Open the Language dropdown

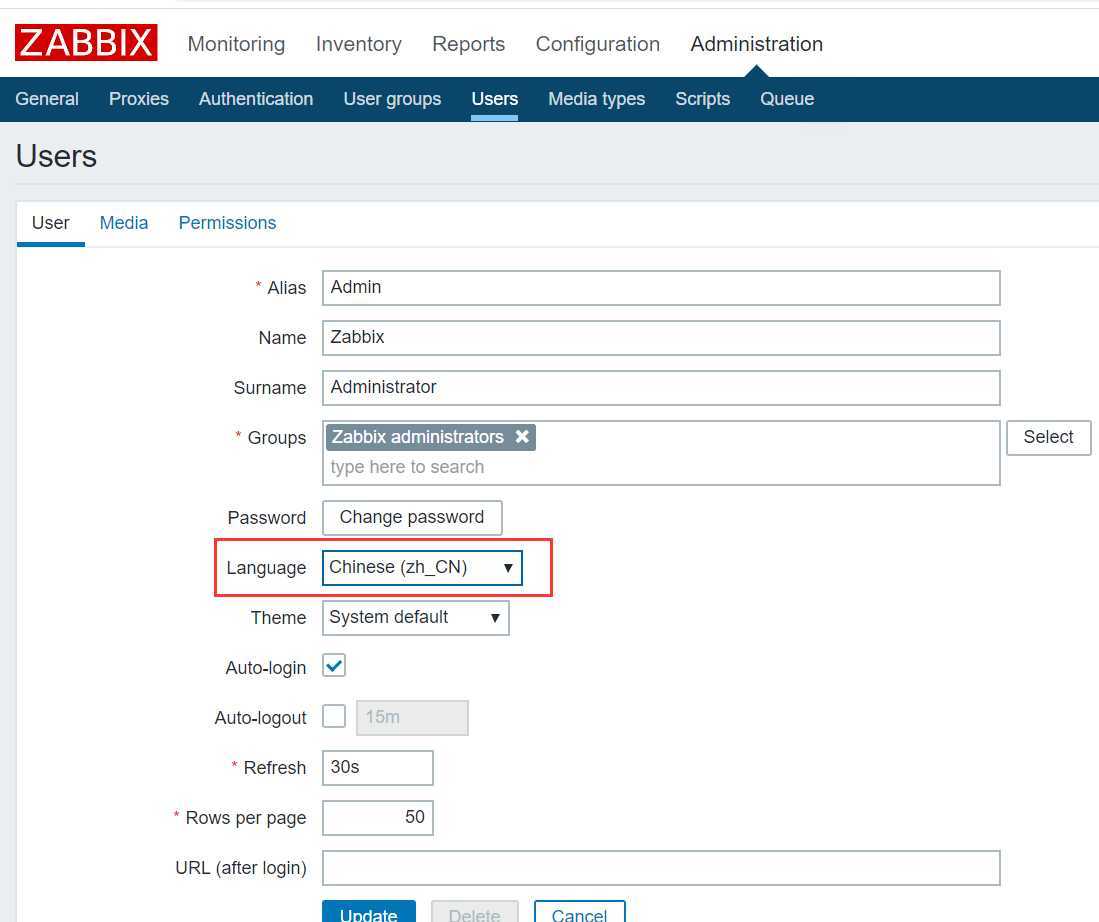pos(422,567)
